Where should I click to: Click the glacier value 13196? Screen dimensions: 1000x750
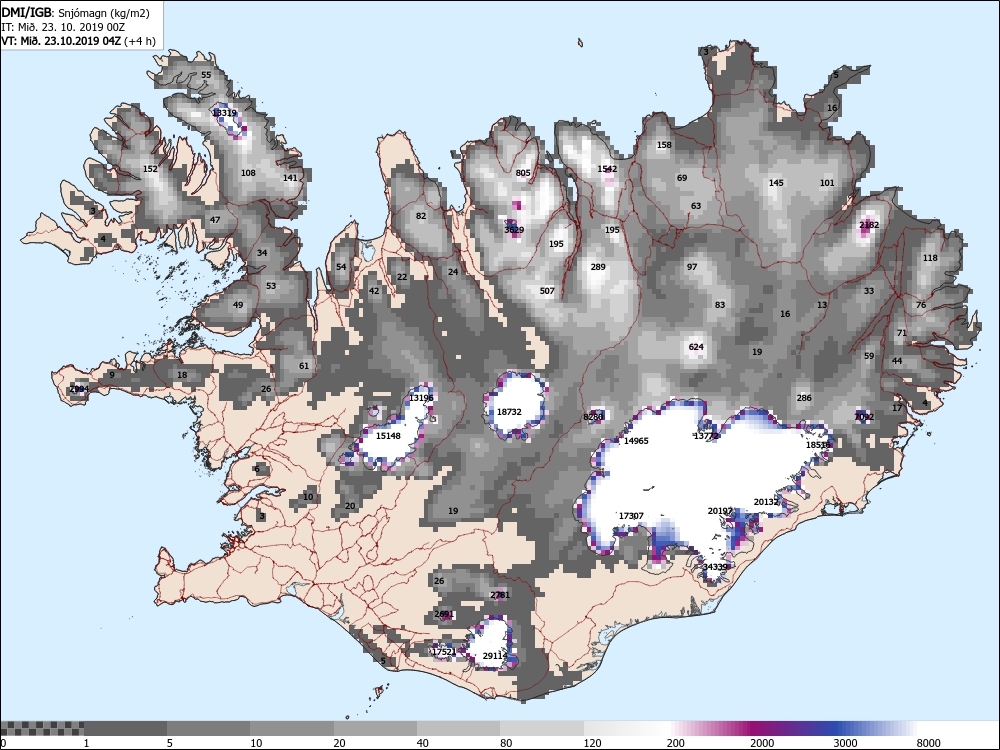point(421,398)
